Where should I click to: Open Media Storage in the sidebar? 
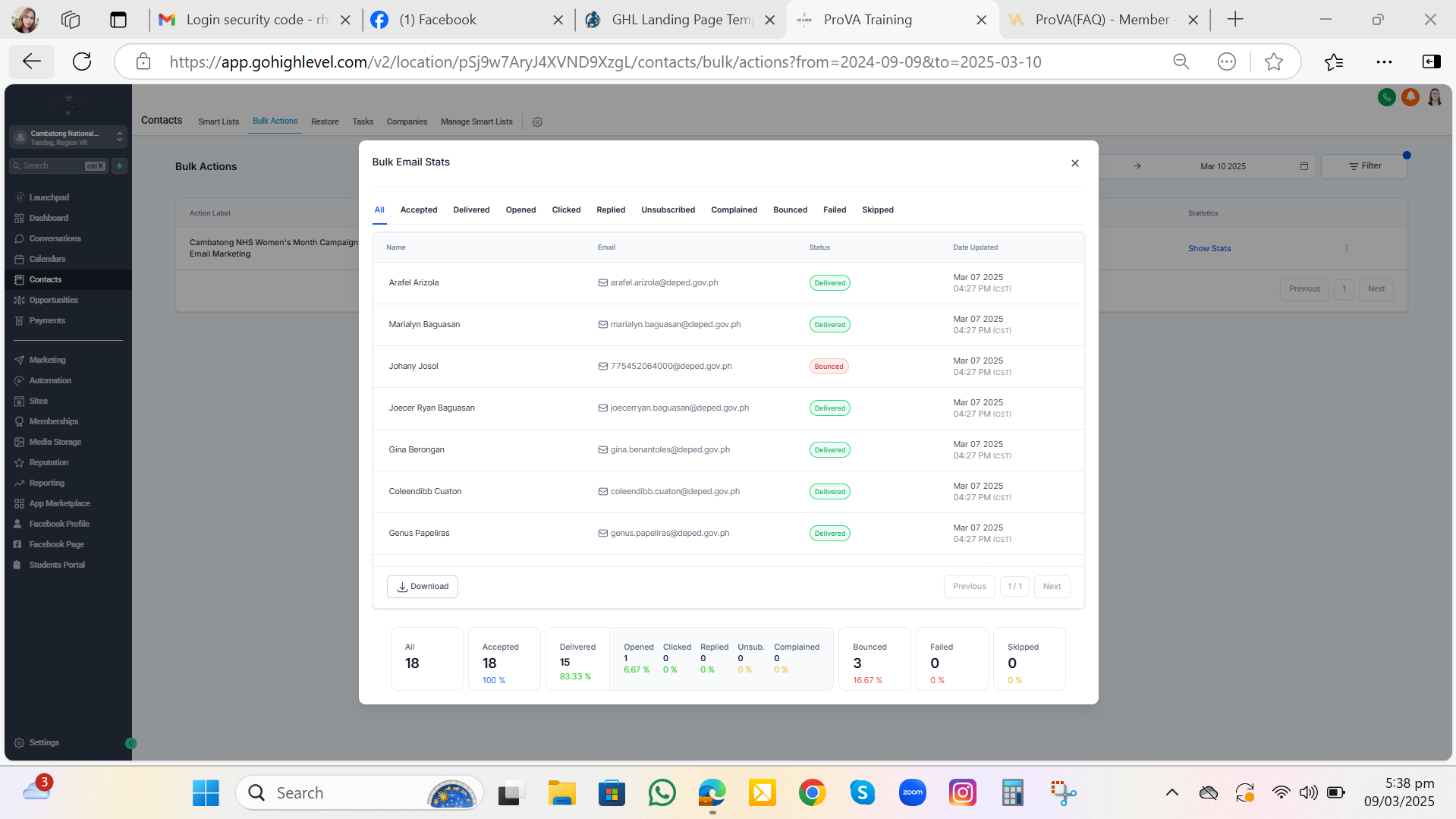tap(55, 442)
